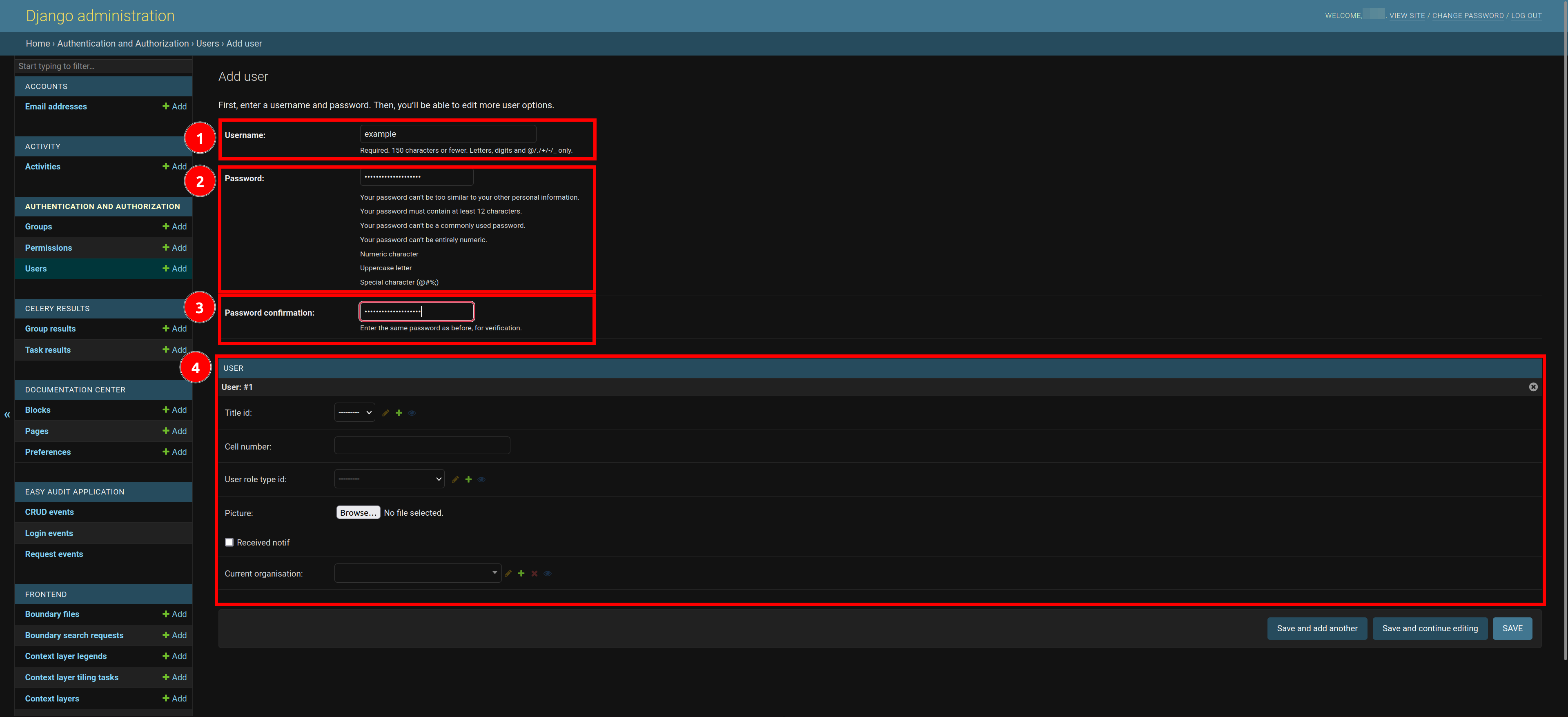
Task: Click the pencil edit icon beside Title id
Action: tap(385, 413)
